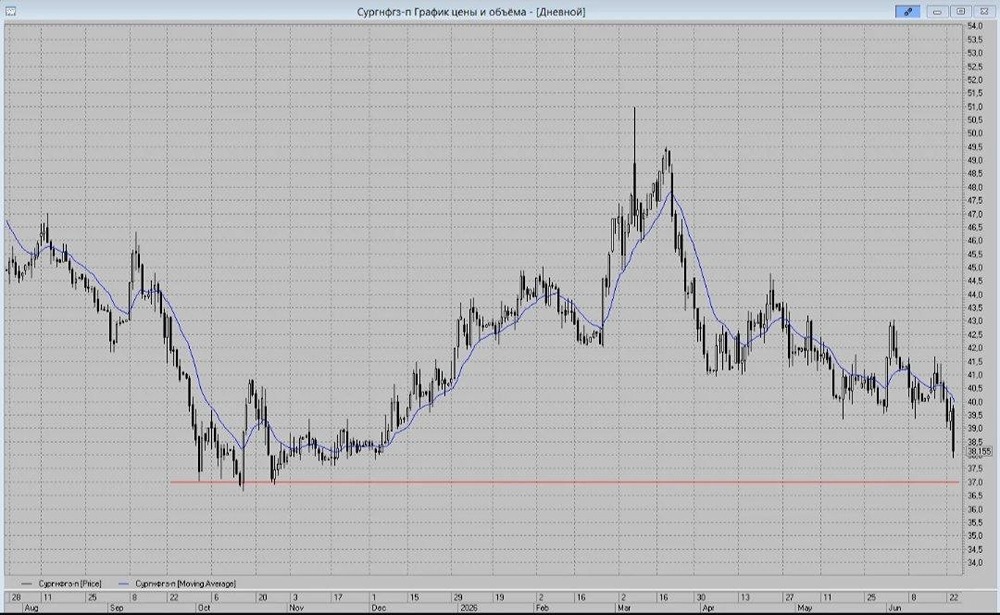Click the chart title text Сургнфгз-п График цены и объёма
The width and height of the screenshot is (1000, 615).
pos(441,11)
